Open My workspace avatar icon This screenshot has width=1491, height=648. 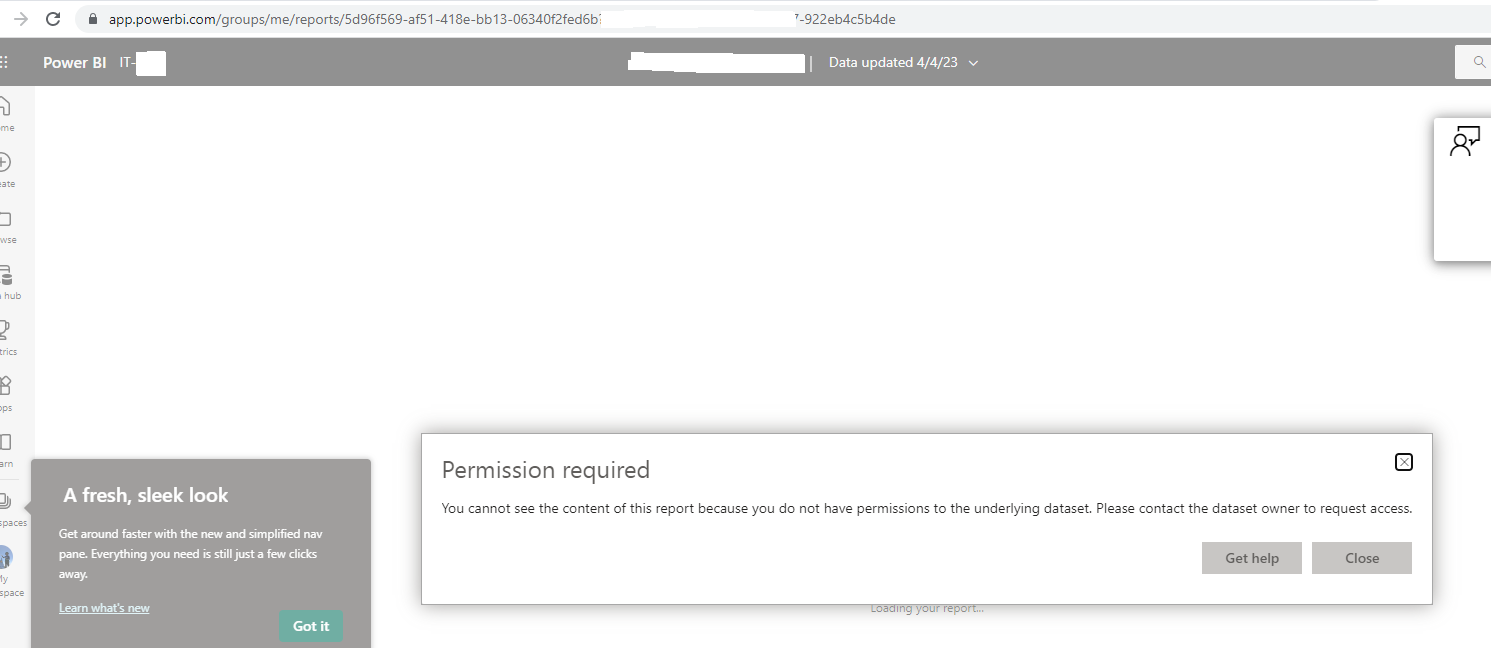[6, 557]
